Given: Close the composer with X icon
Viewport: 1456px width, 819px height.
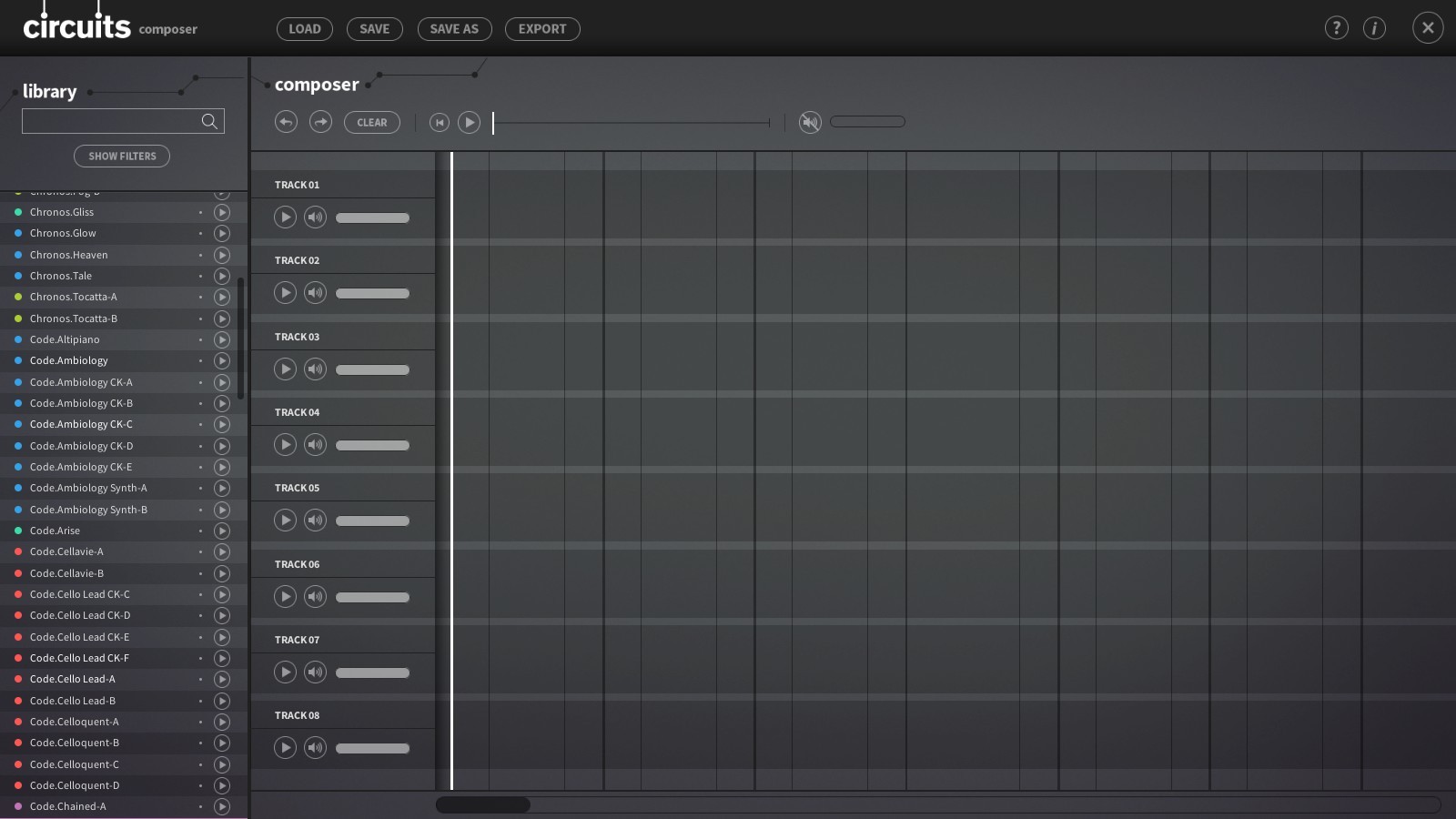Looking at the screenshot, I should (x=1428, y=28).
